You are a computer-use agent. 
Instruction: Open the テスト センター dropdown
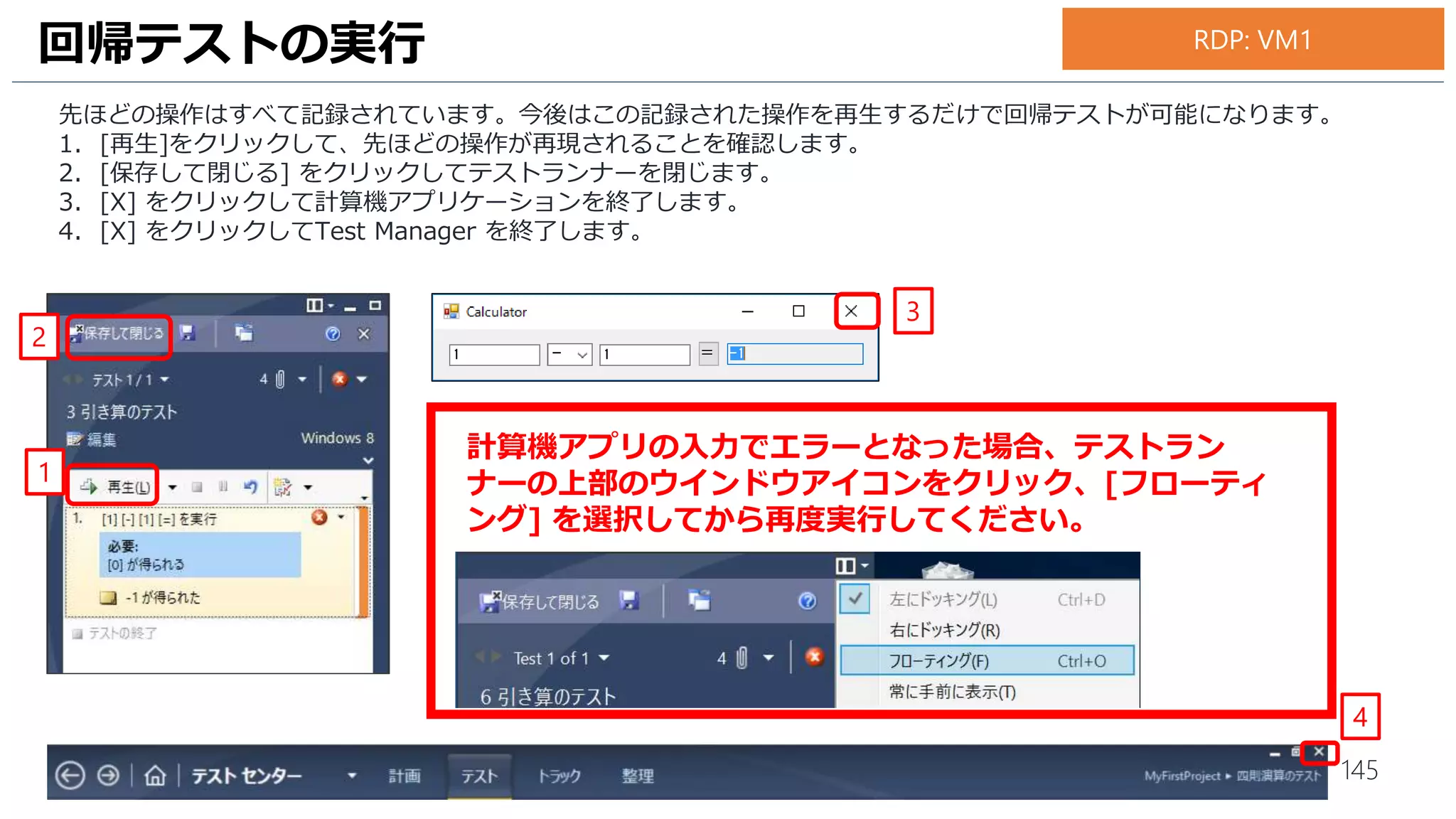(x=351, y=776)
